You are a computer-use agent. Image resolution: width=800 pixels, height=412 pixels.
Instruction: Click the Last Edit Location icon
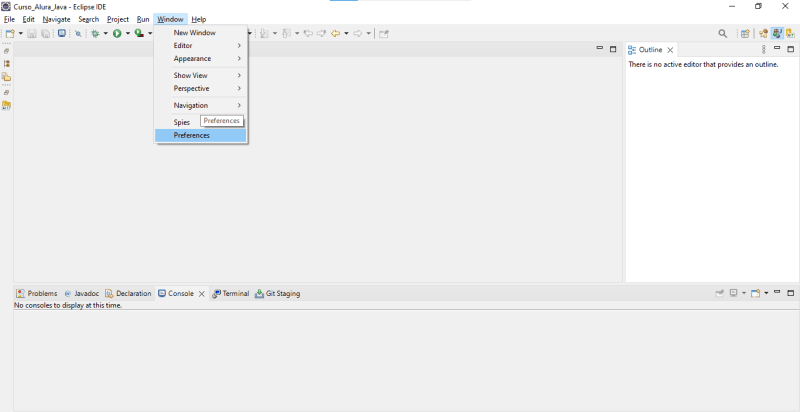[308, 34]
